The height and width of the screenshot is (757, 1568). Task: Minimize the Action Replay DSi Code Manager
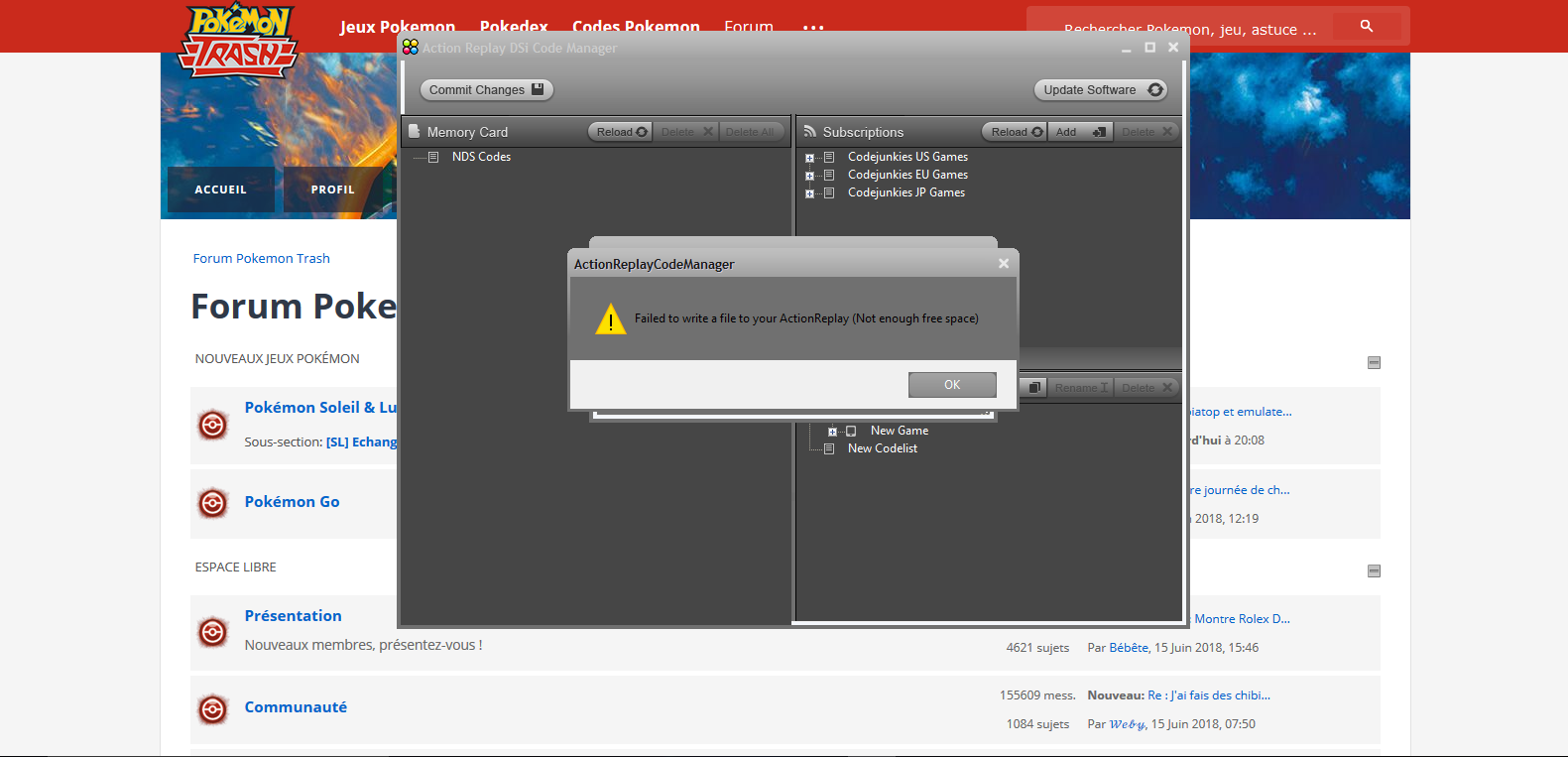[1126, 48]
